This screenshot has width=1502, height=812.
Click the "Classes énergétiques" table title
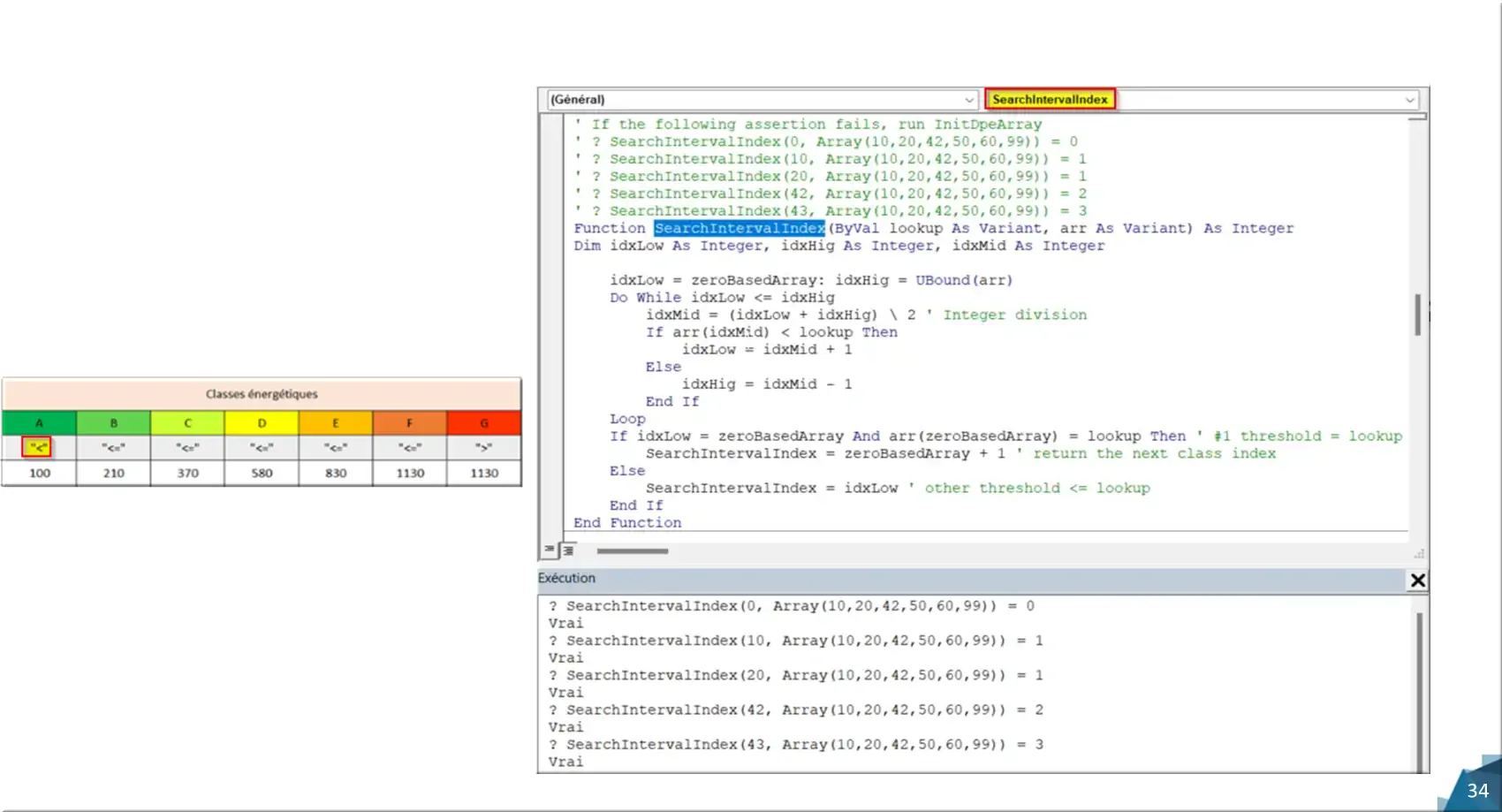[262, 394]
